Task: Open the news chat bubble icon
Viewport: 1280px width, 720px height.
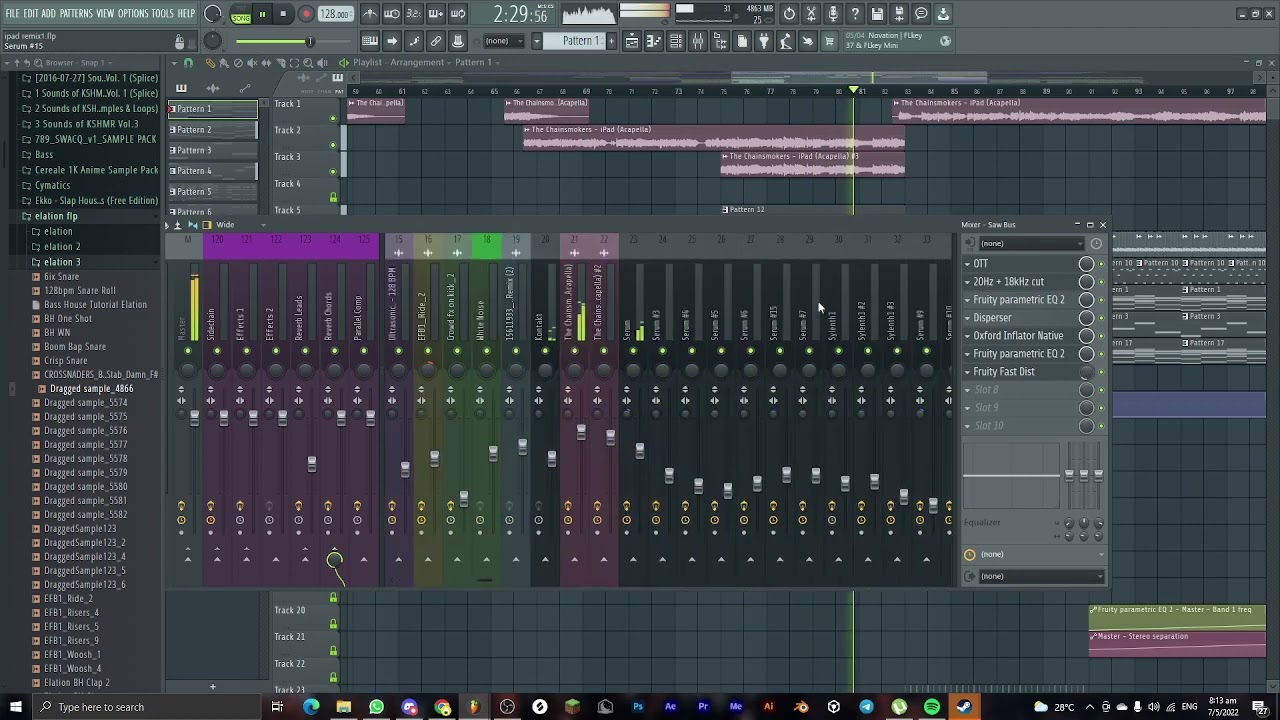Action: coord(921,14)
